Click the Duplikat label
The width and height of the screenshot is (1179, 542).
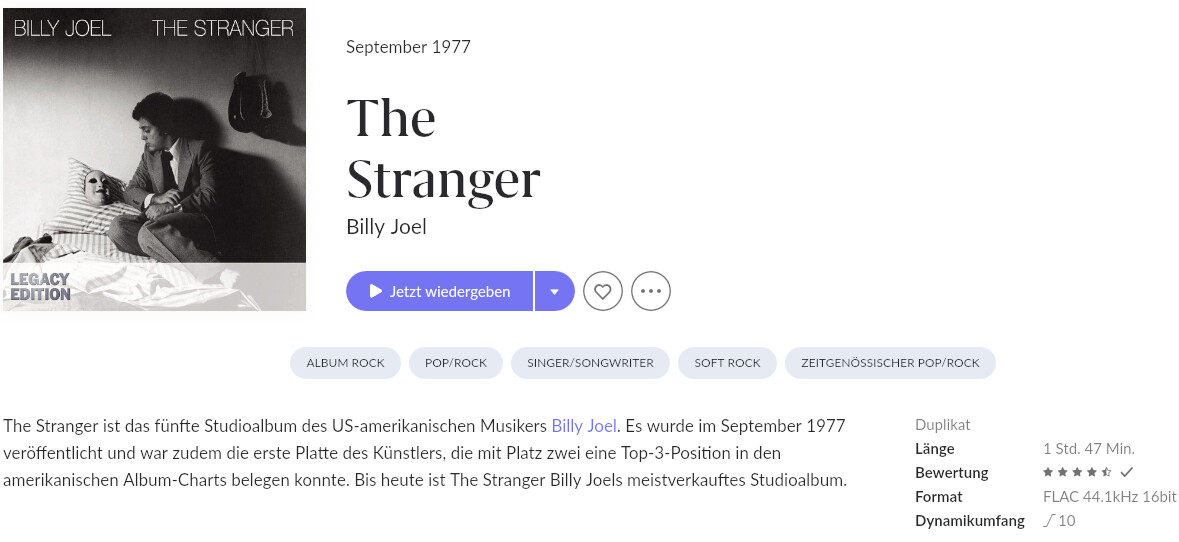(x=943, y=425)
